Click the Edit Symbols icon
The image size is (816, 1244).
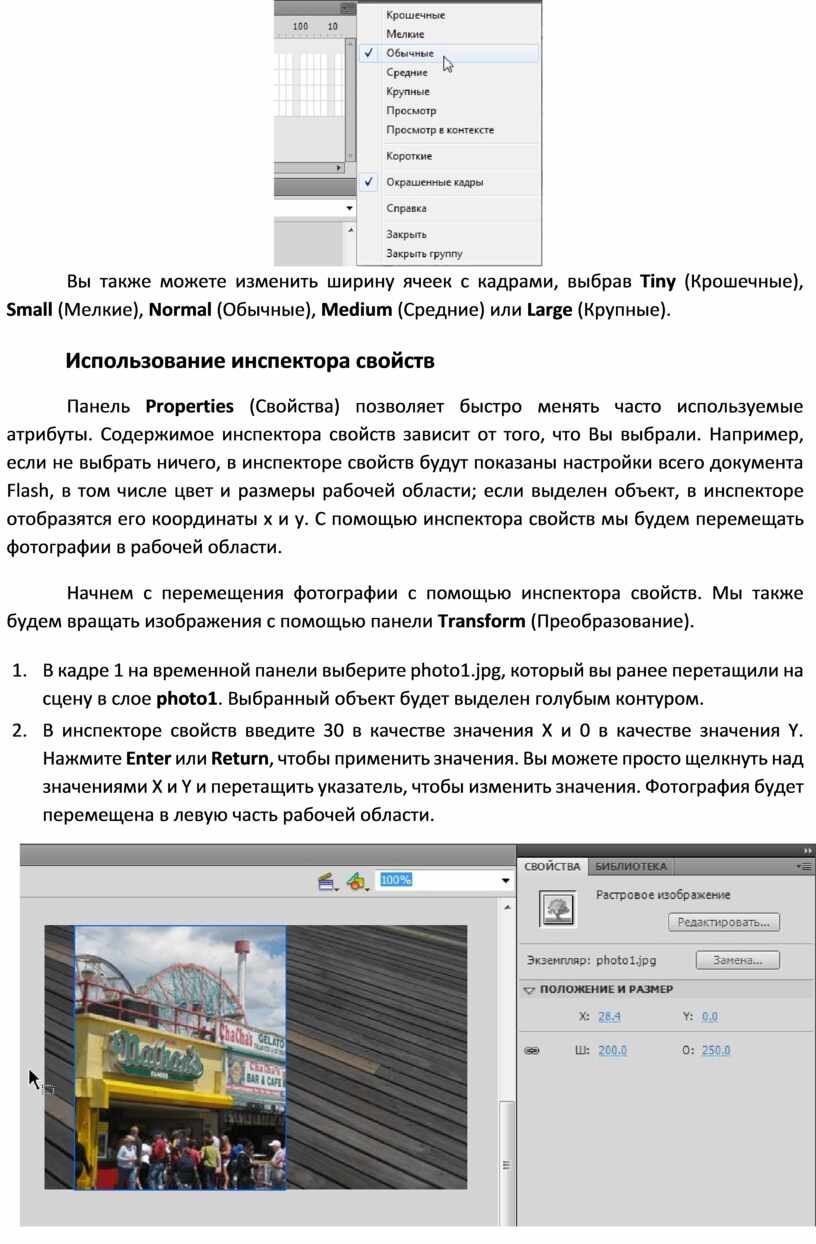[x=355, y=881]
